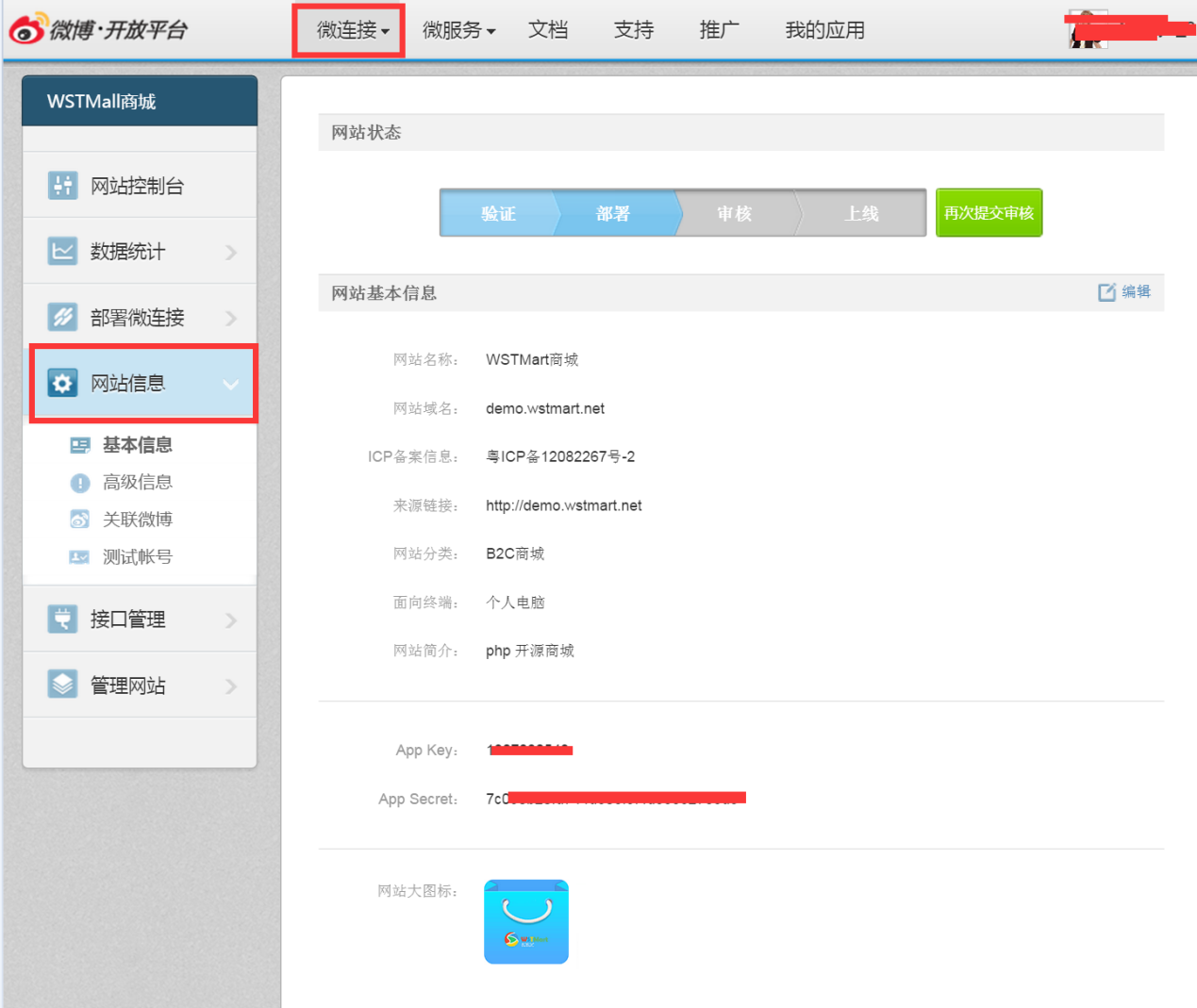The width and height of the screenshot is (1197, 1008).
Task: Expand the 部署微连接 chevron arrow
Action: [x=231, y=318]
